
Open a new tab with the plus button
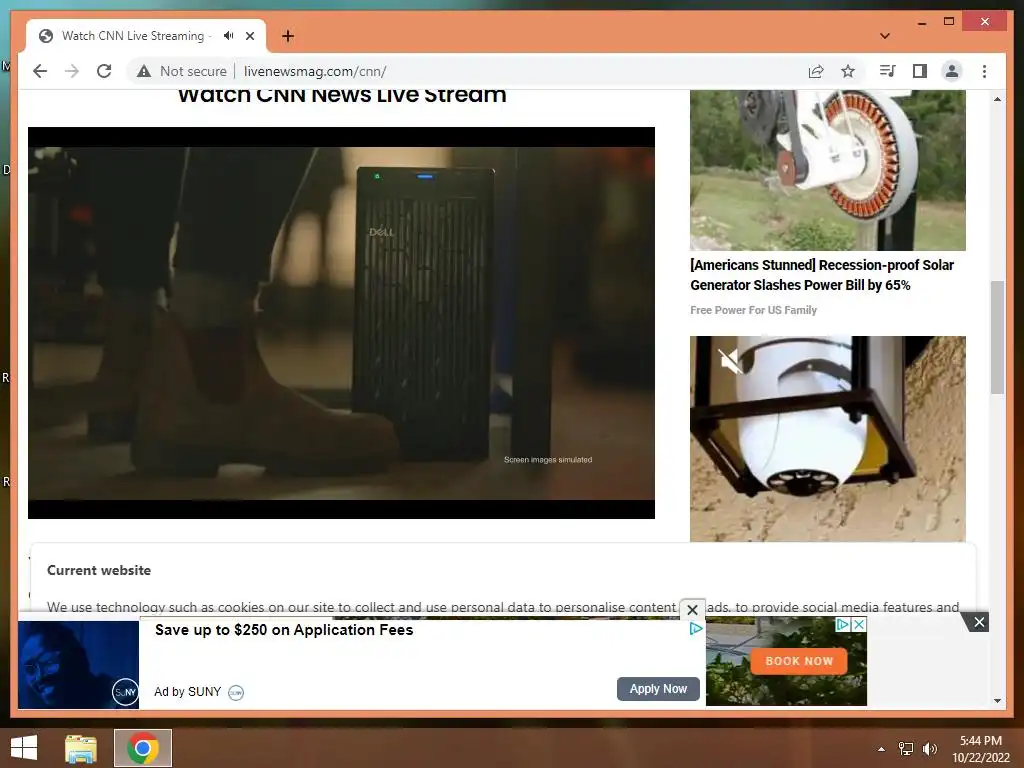click(288, 36)
